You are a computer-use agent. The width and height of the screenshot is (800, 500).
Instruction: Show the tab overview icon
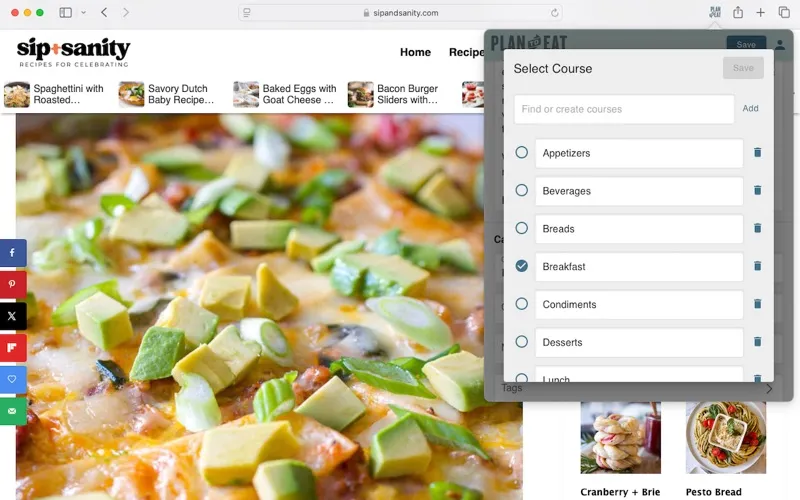(x=784, y=12)
